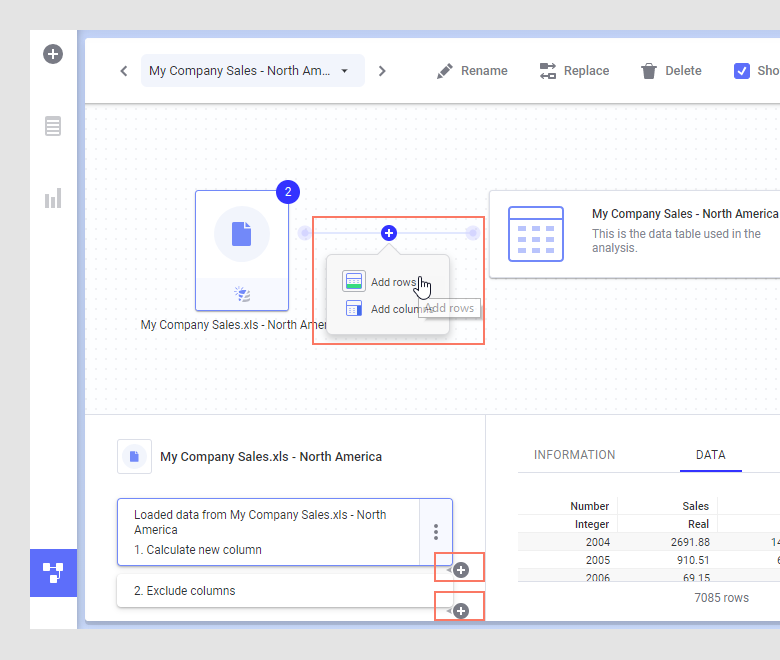
Task: Click the blue plus node on connector line
Action: point(389,233)
